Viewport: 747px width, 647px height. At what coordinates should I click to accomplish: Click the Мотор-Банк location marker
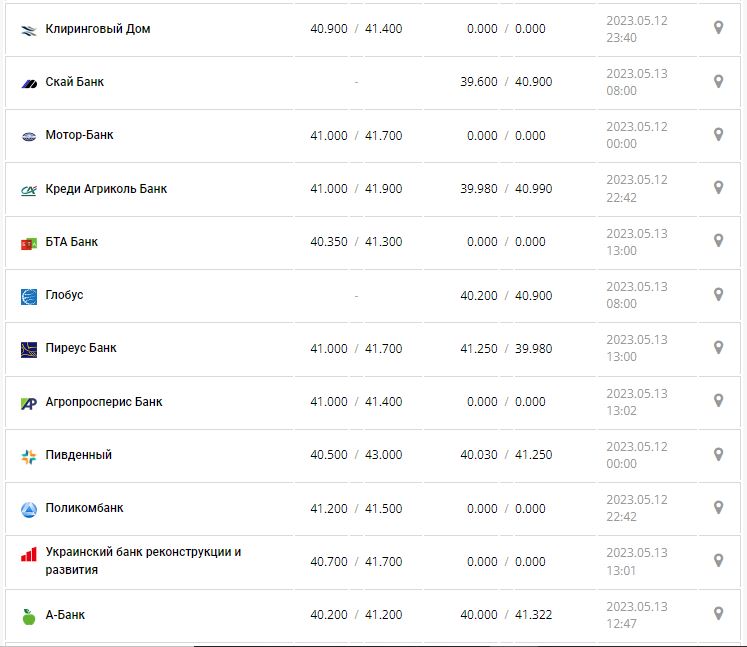(718, 135)
